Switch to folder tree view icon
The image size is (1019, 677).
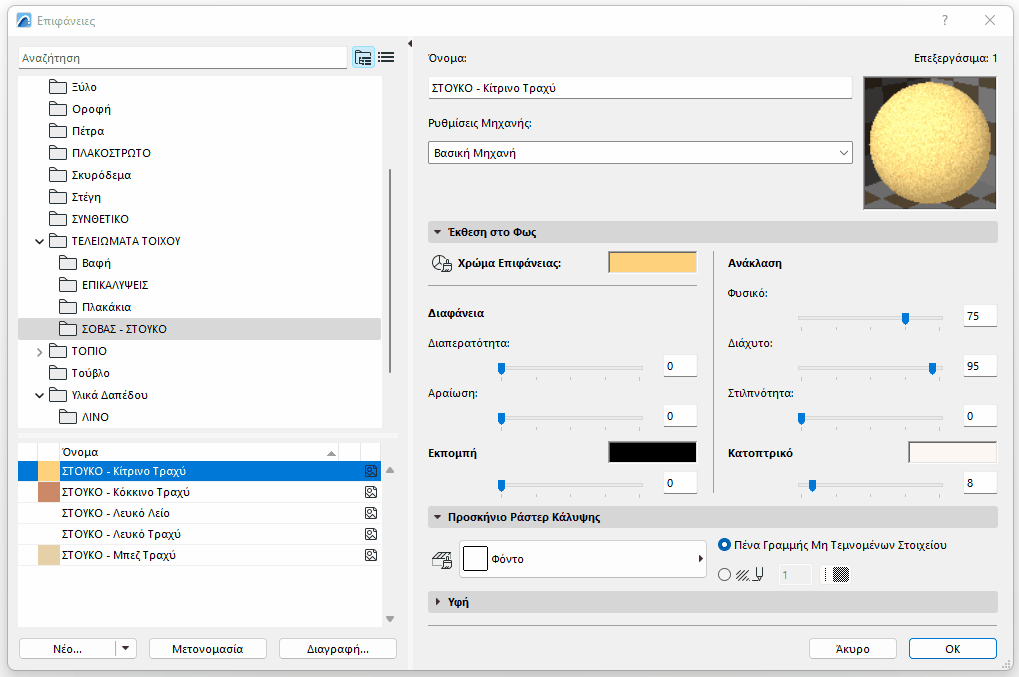point(363,58)
